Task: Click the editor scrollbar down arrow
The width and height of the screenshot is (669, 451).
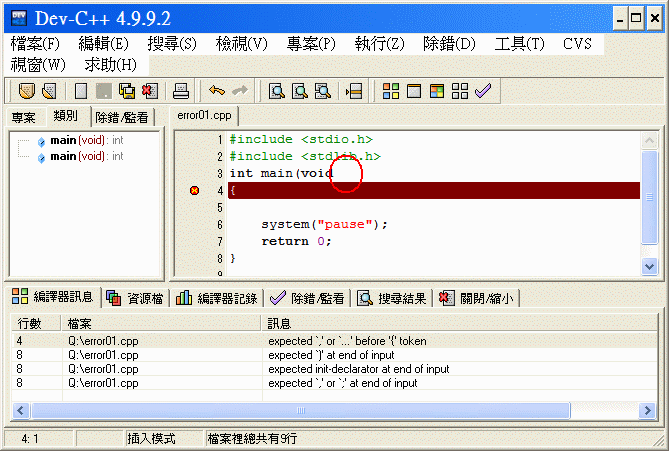Action: [649, 267]
